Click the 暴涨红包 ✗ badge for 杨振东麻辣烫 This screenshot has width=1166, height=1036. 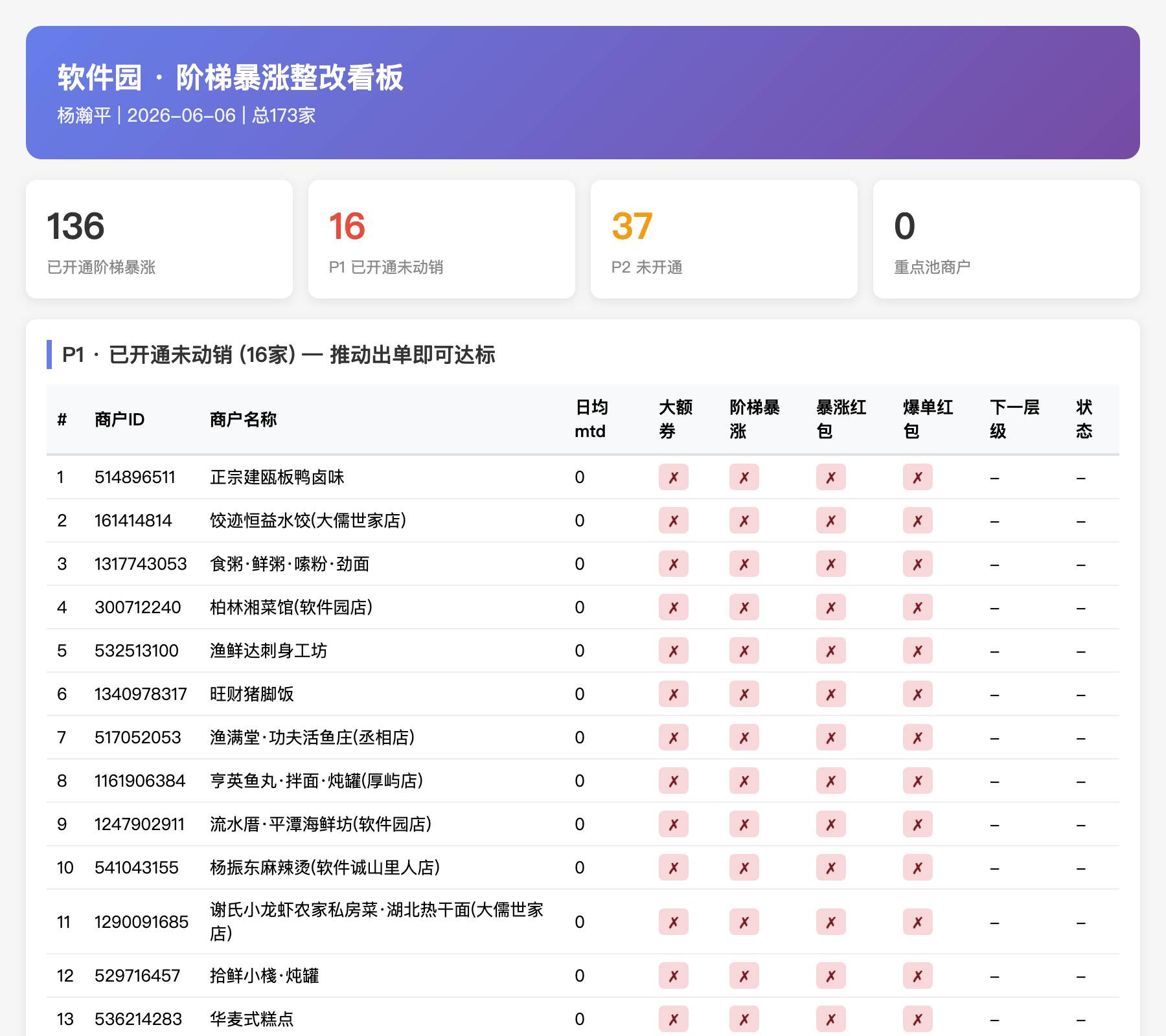[831, 868]
